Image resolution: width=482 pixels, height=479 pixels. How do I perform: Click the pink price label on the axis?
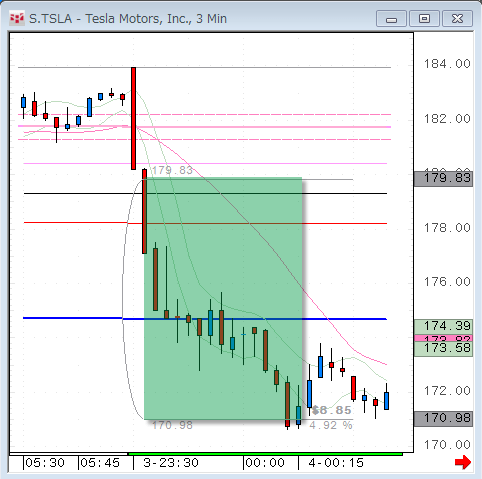point(443,339)
